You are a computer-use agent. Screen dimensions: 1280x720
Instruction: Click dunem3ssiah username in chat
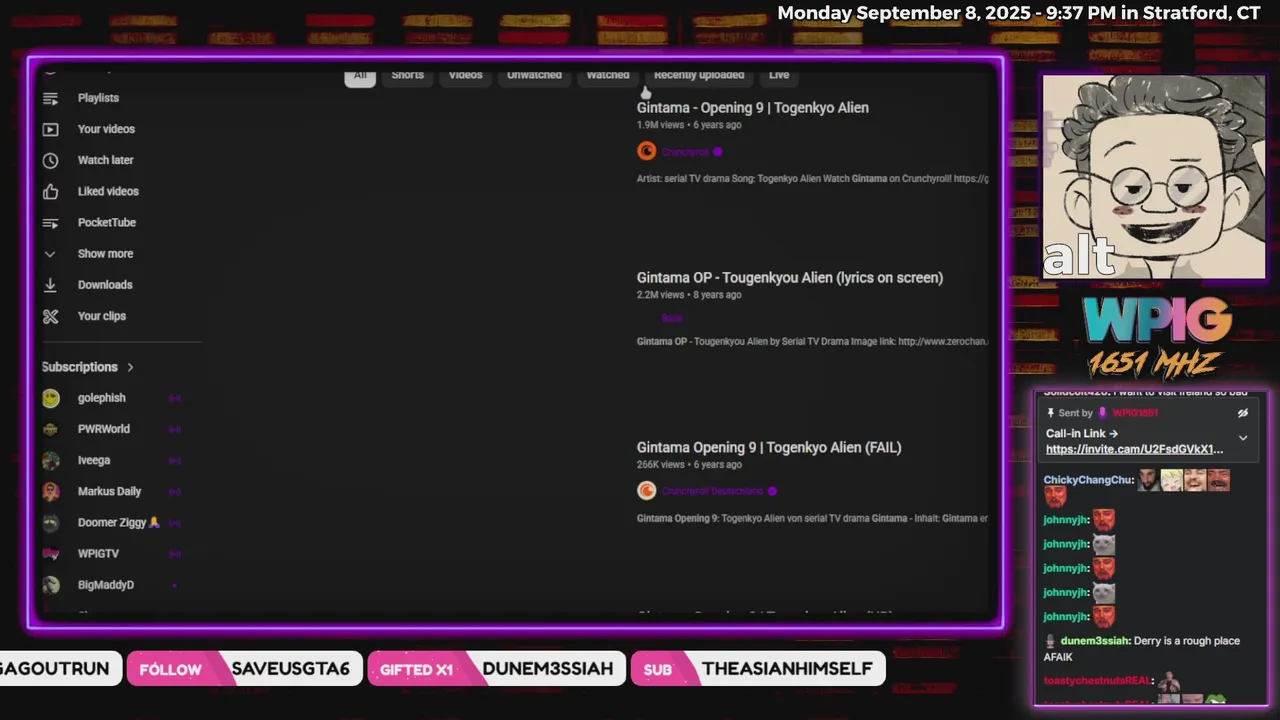(x=1095, y=641)
